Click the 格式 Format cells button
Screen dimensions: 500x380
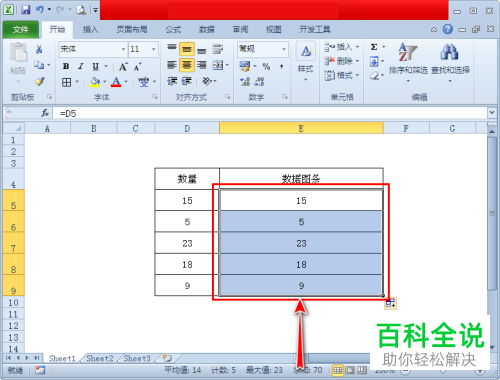coord(342,75)
